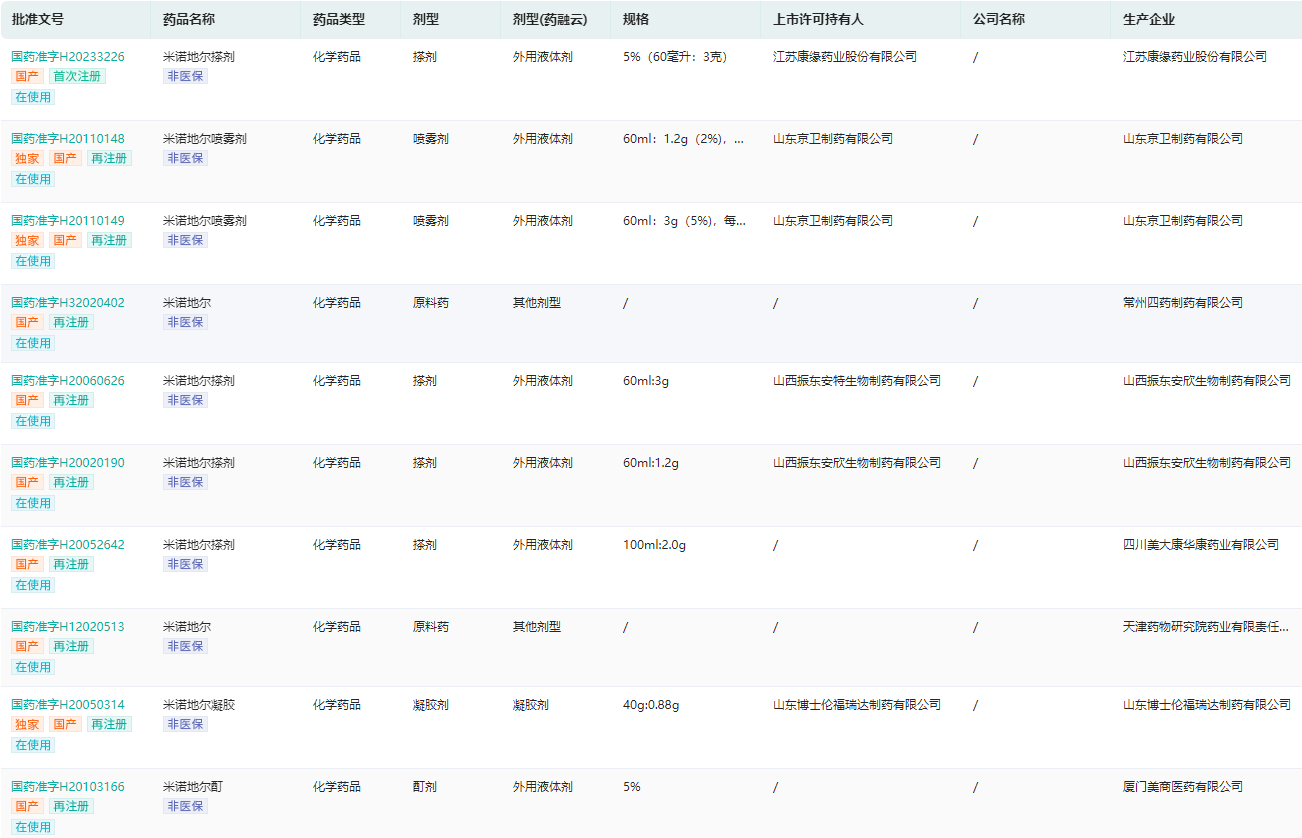Select manufacturer 厦门美商医药有限公司
Image resolution: width=1302 pixels, height=838 pixels.
click(x=1183, y=787)
